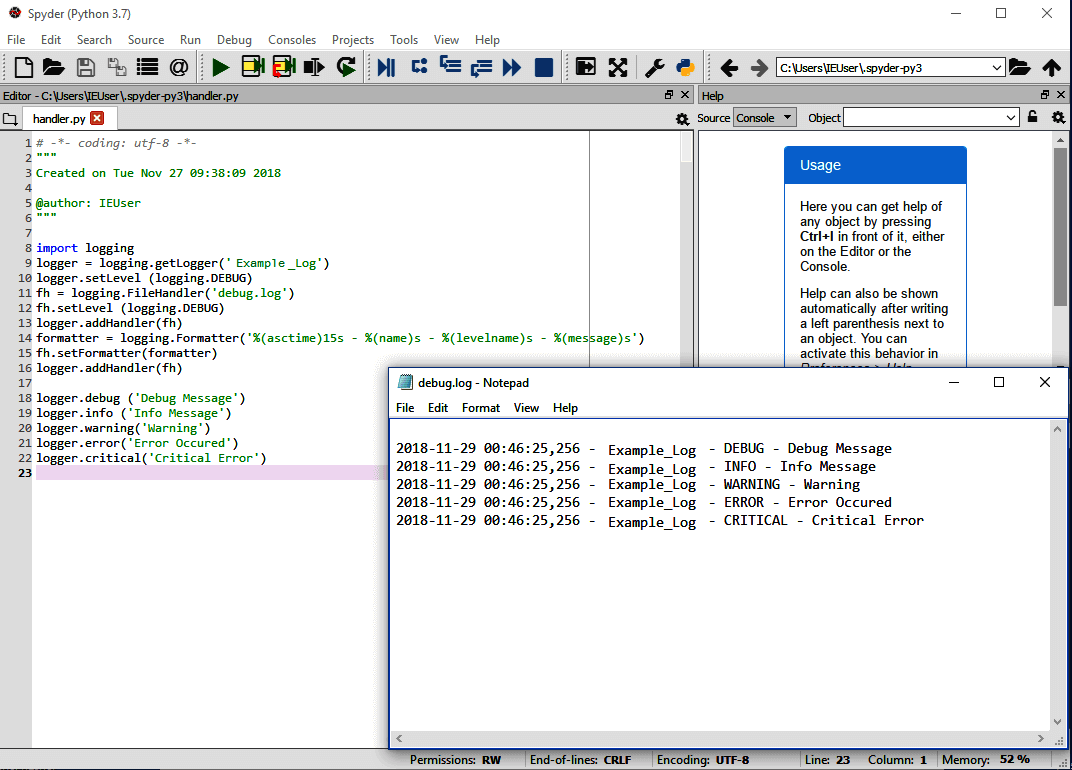Close the Help pane

point(1061,95)
